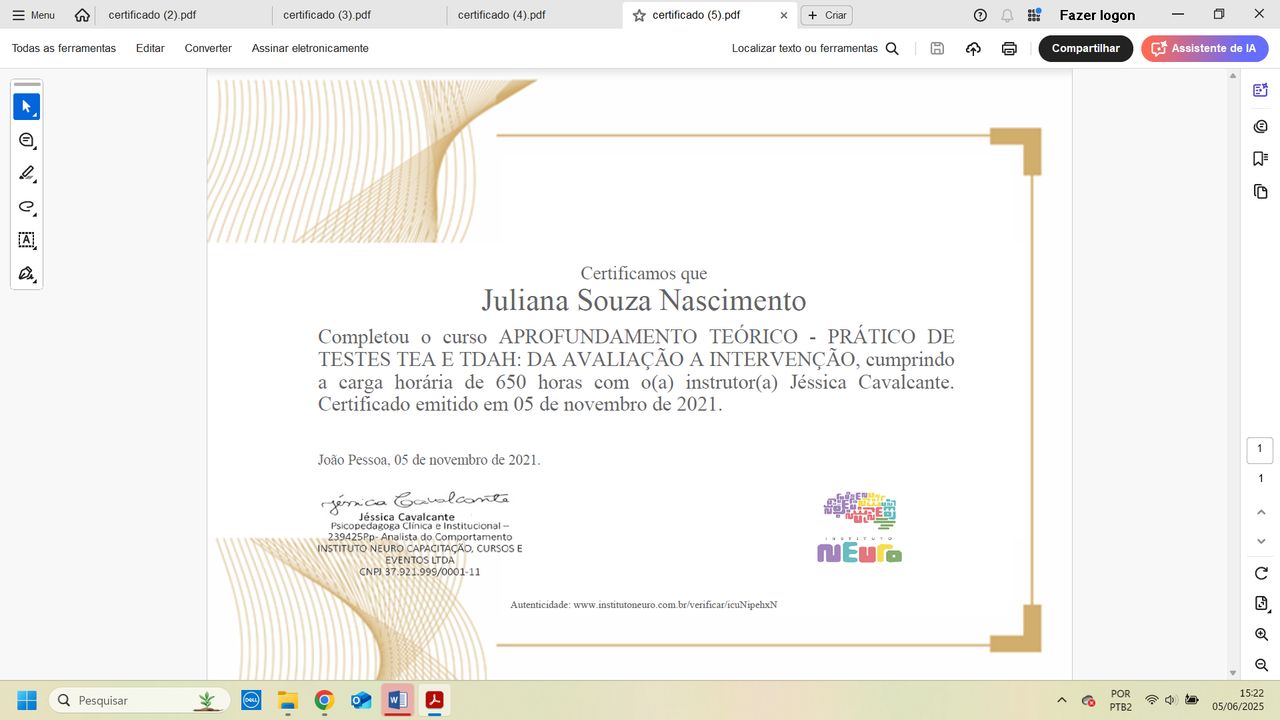Zoom in using magnifier plus icon

coord(1261,635)
